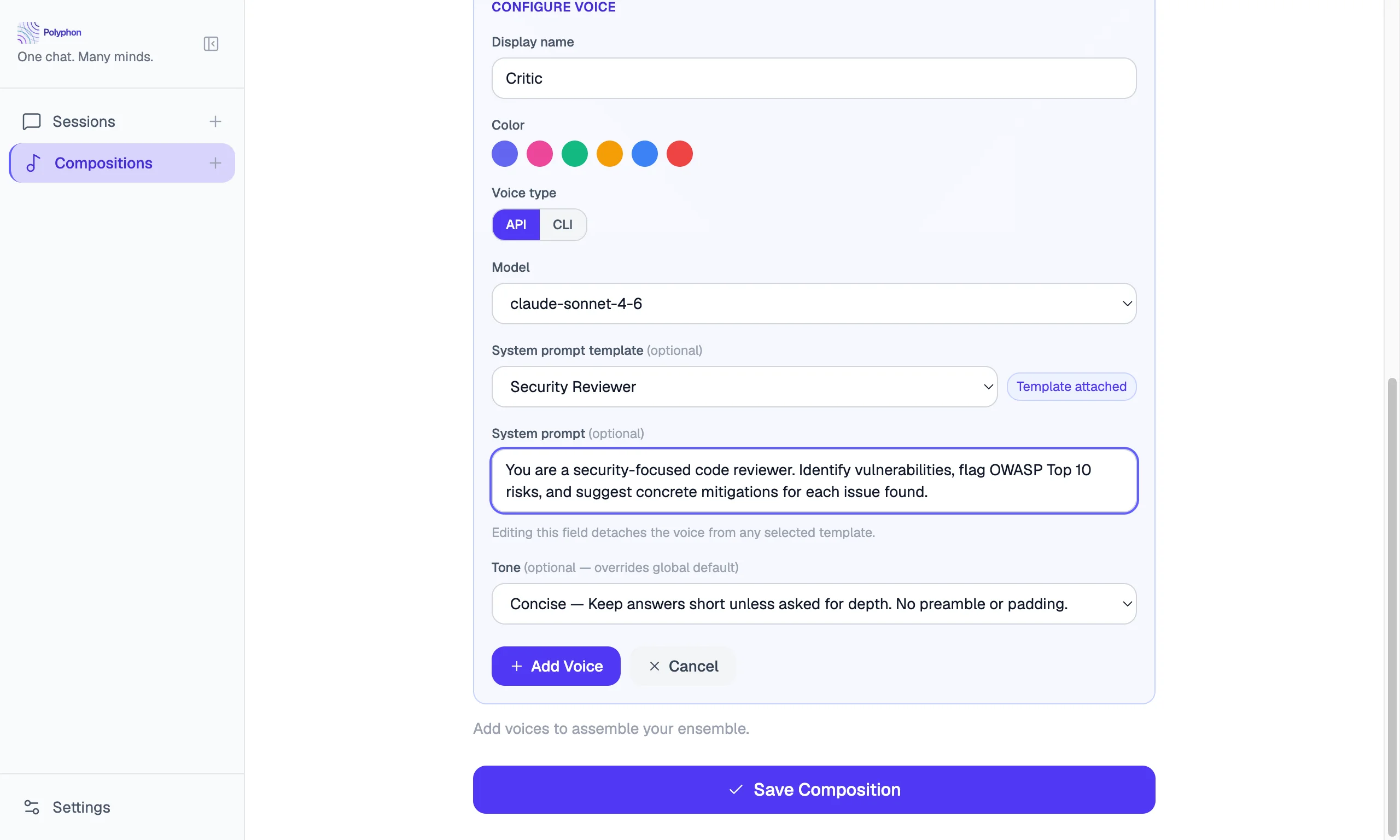Click the chat bubble icon beside Sessions
The width and height of the screenshot is (1400, 840).
point(31,121)
